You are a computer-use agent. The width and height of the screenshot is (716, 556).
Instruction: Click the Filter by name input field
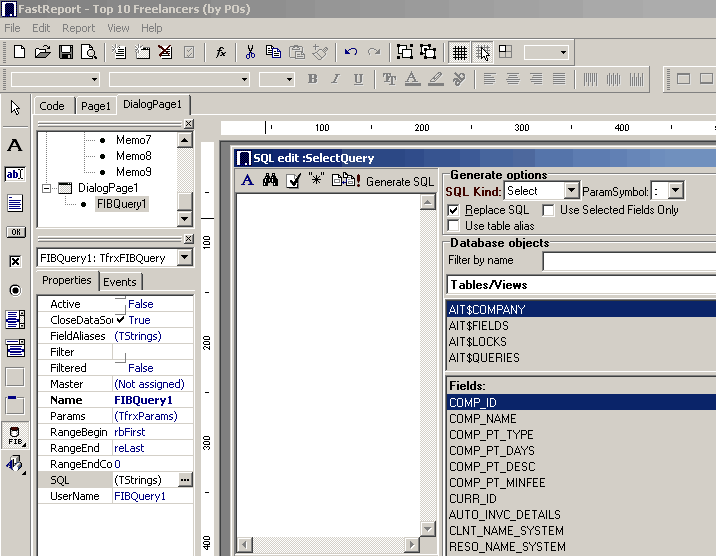coord(628,261)
